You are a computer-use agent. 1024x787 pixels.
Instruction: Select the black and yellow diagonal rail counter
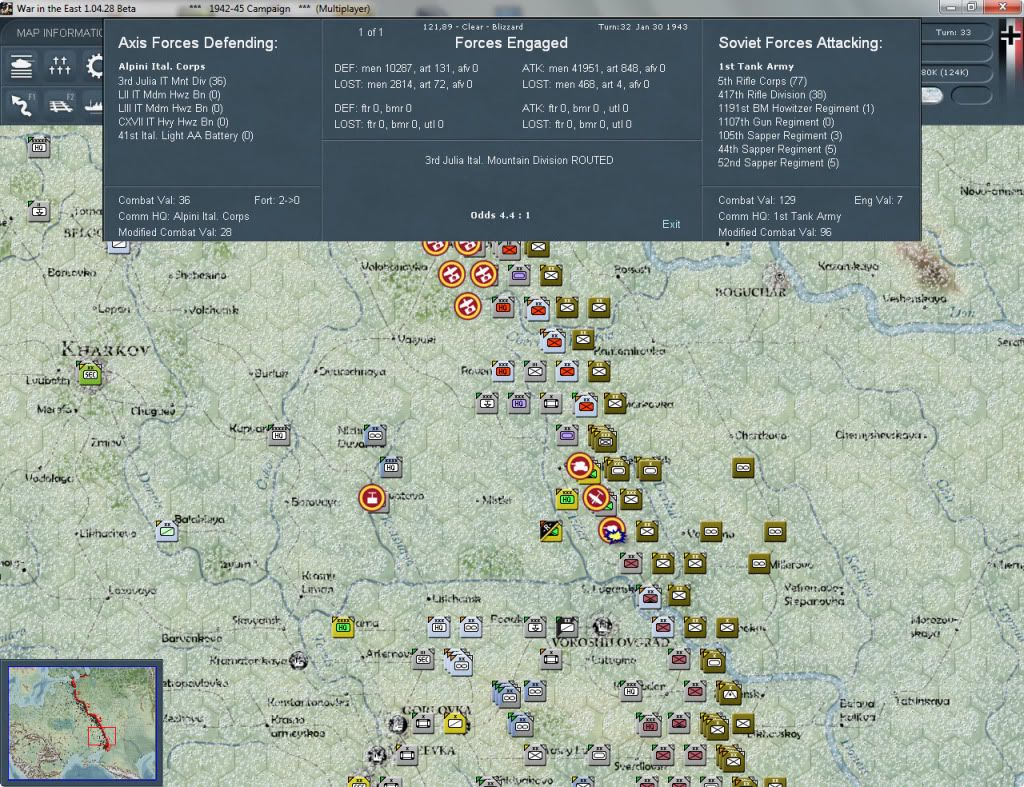(x=551, y=531)
